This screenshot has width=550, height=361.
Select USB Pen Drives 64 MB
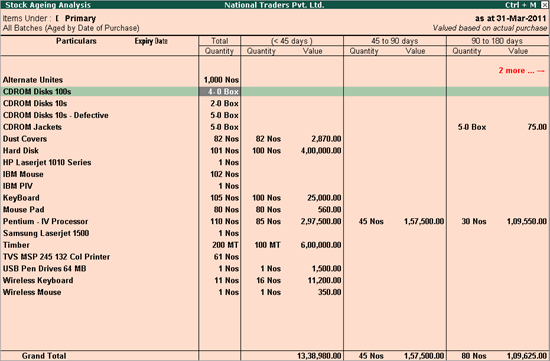pyautogui.click(x=45, y=268)
